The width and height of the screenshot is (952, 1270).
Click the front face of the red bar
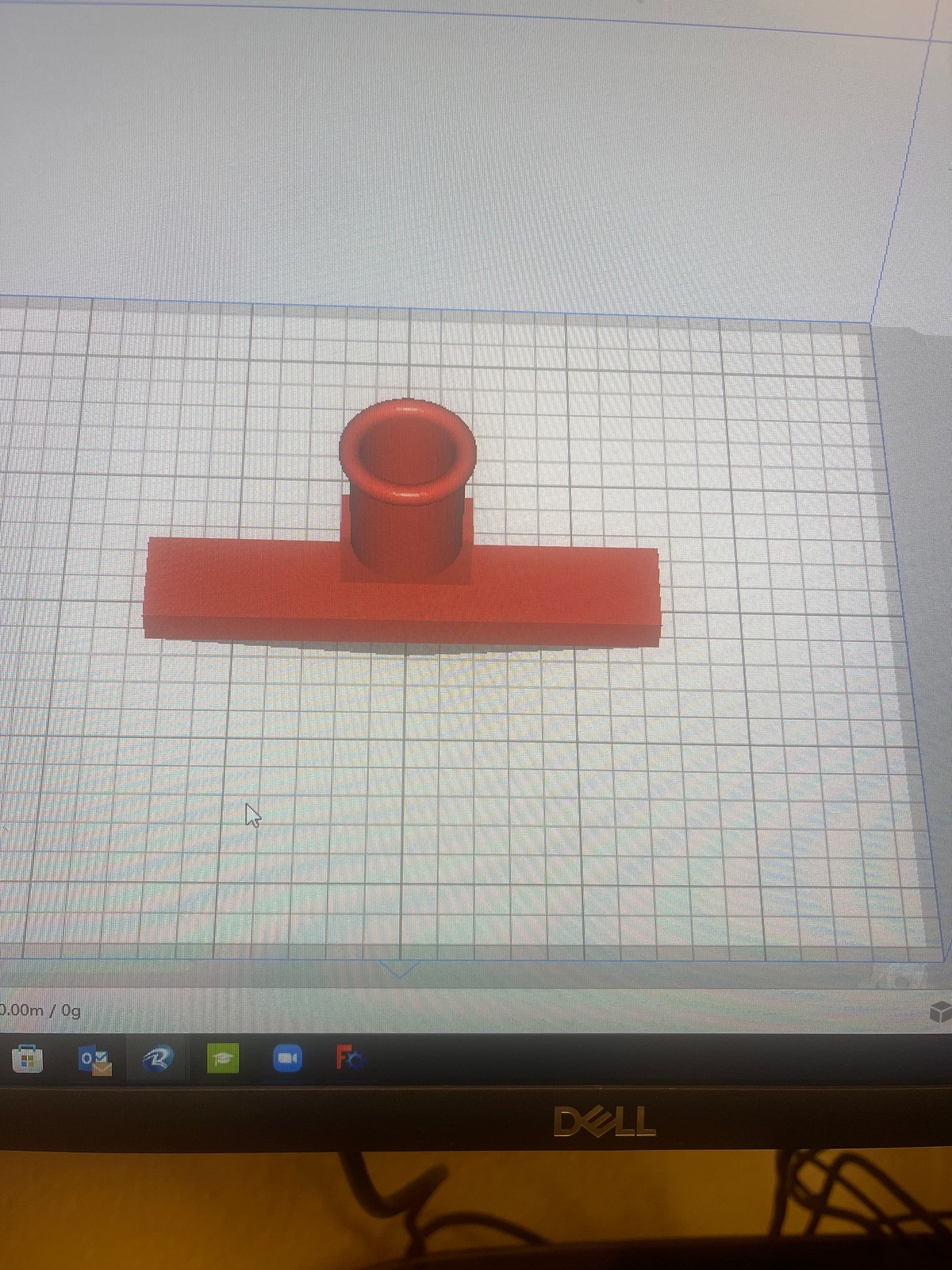[397, 631]
